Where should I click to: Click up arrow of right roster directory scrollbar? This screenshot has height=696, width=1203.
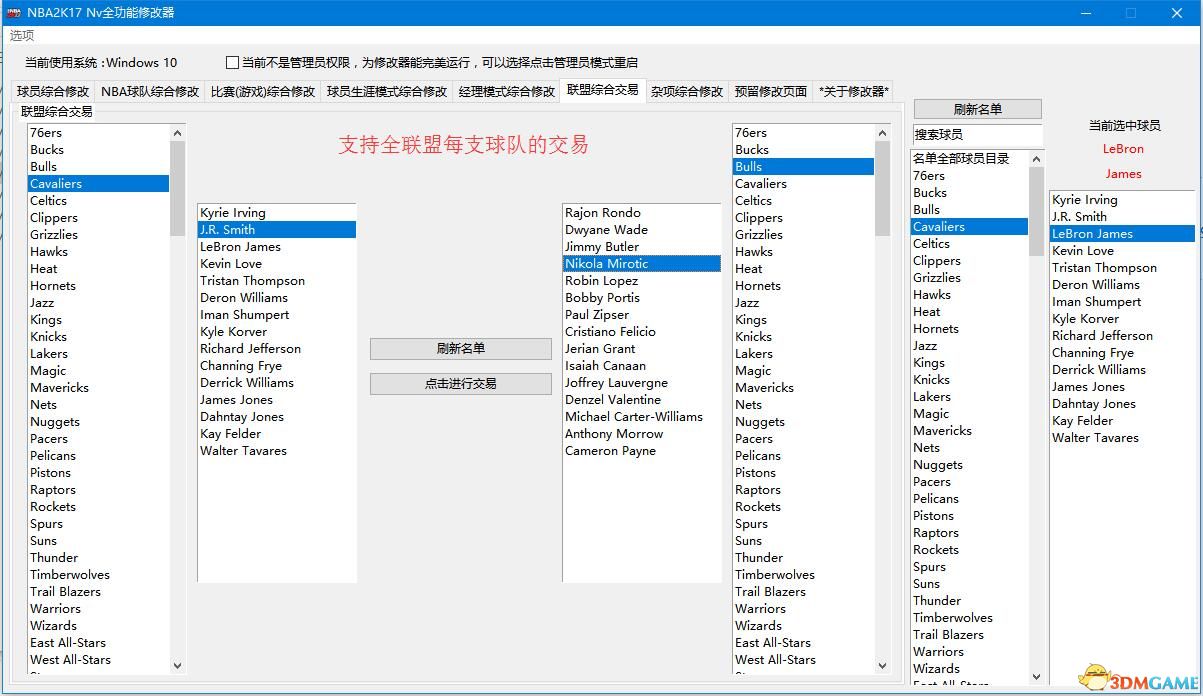click(x=1037, y=159)
